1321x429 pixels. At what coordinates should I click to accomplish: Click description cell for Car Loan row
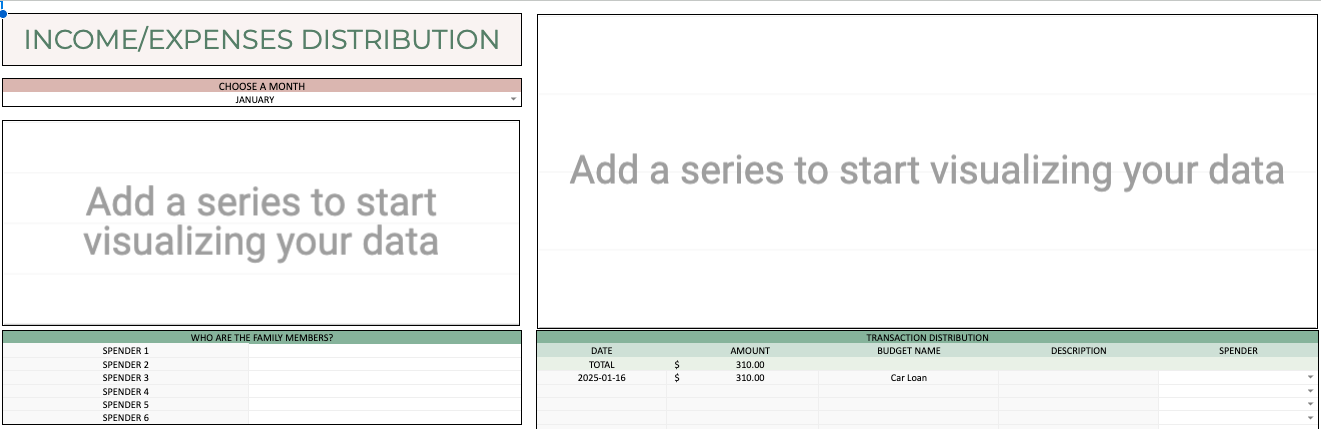(1079, 378)
